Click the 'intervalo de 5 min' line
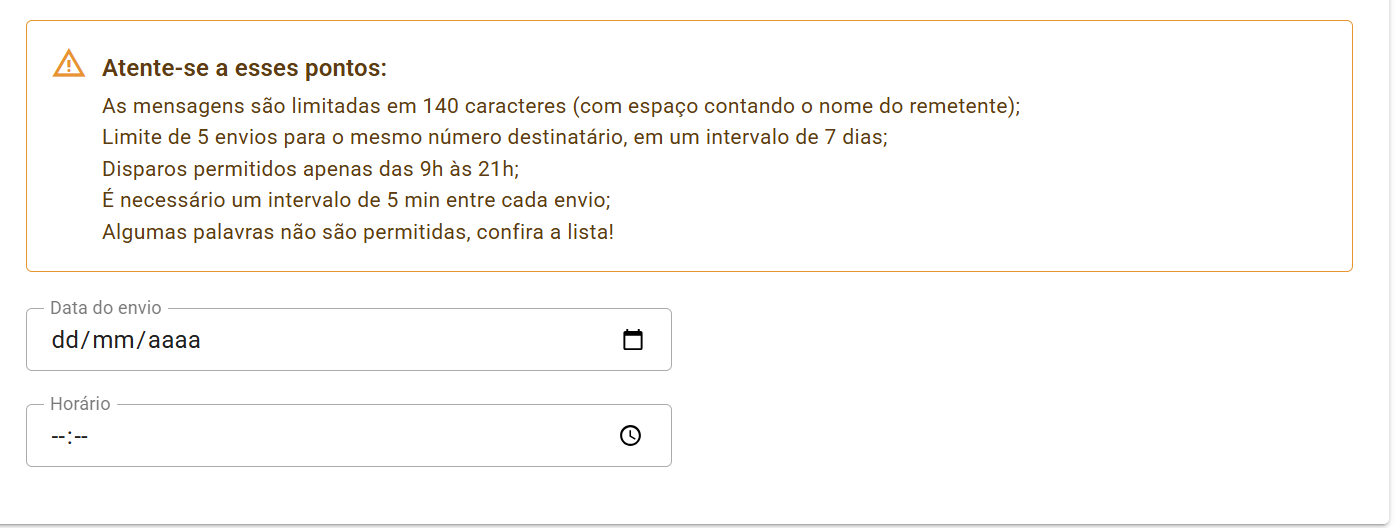Viewport: 1396px width, 528px height. point(356,200)
